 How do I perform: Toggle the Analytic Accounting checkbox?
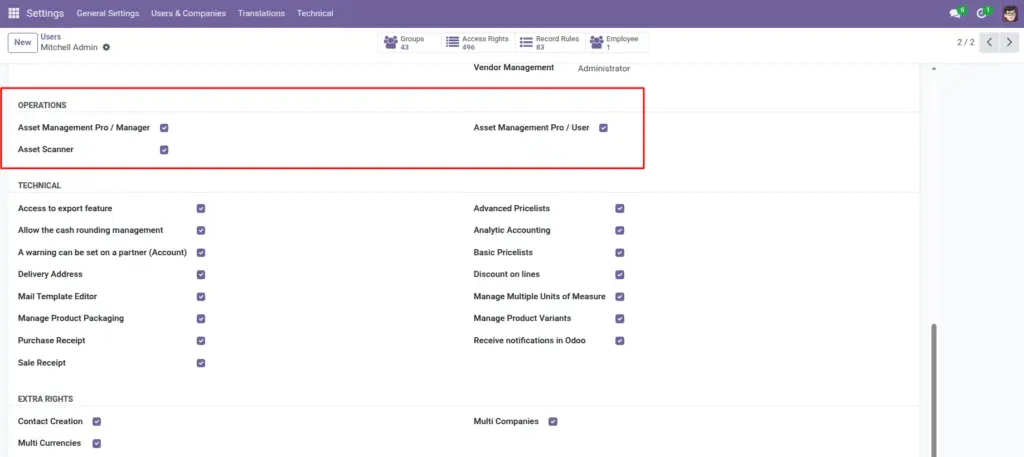point(620,230)
